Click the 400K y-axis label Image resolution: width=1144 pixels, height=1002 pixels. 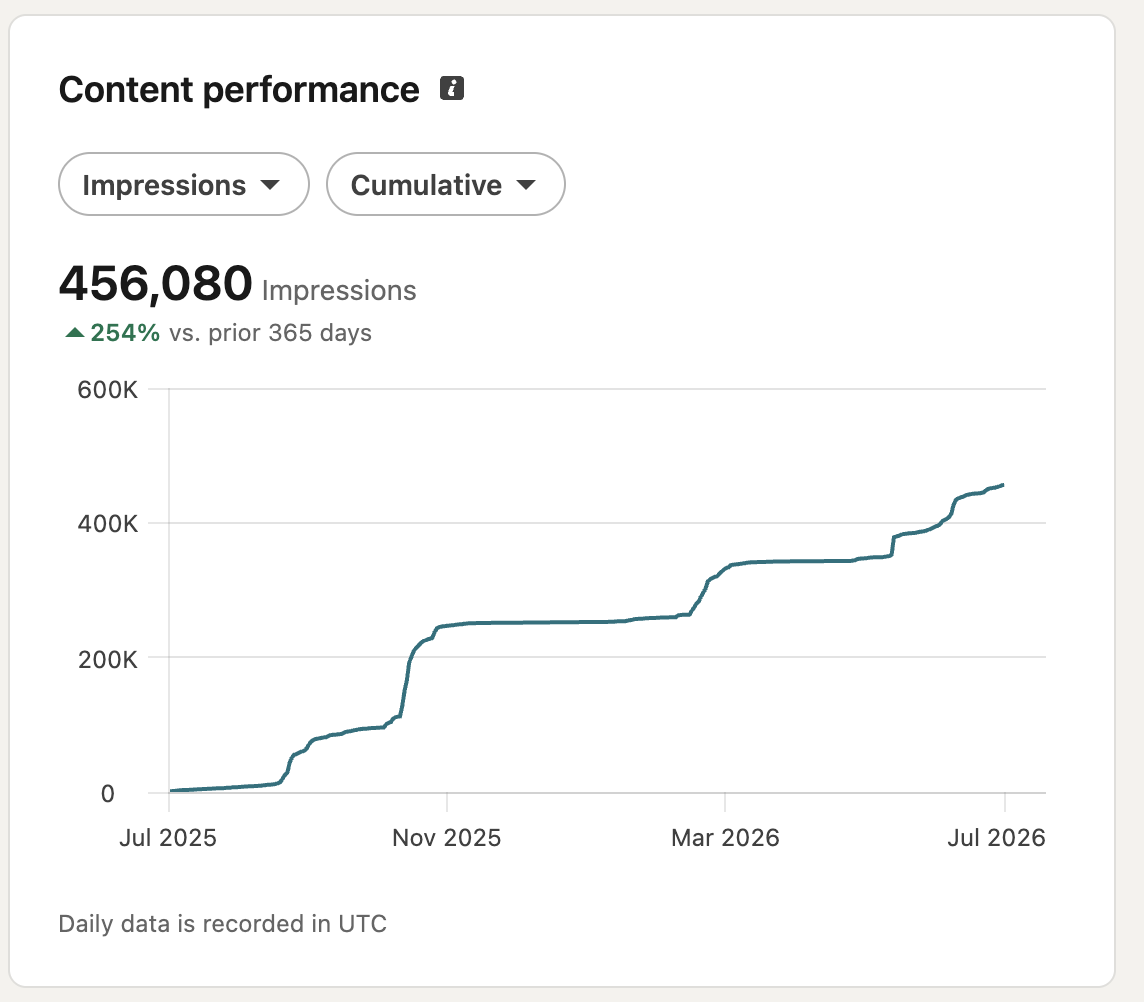pos(107,523)
